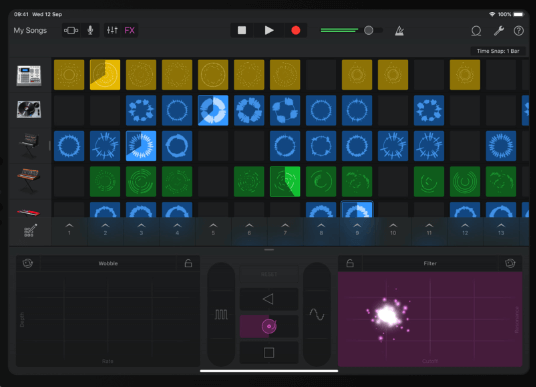The image size is (536, 387).
Task: Start playback with the play button
Action: point(269,30)
